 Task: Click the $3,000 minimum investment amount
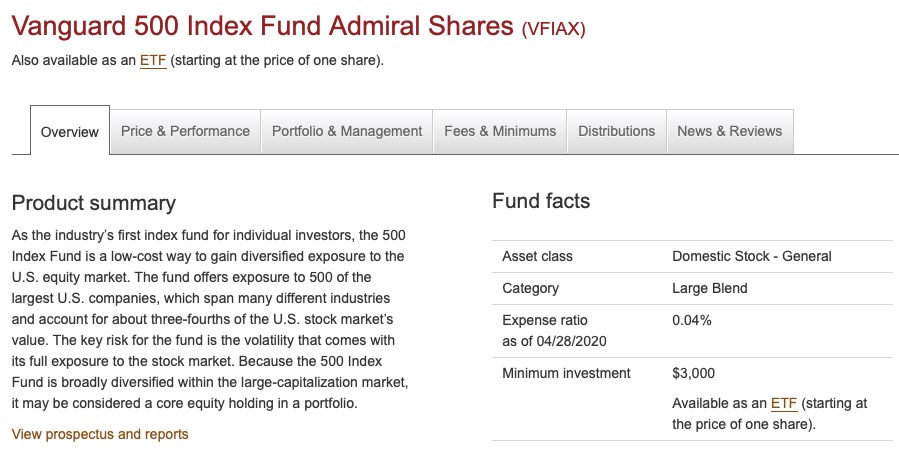pyautogui.click(x=694, y=373)
